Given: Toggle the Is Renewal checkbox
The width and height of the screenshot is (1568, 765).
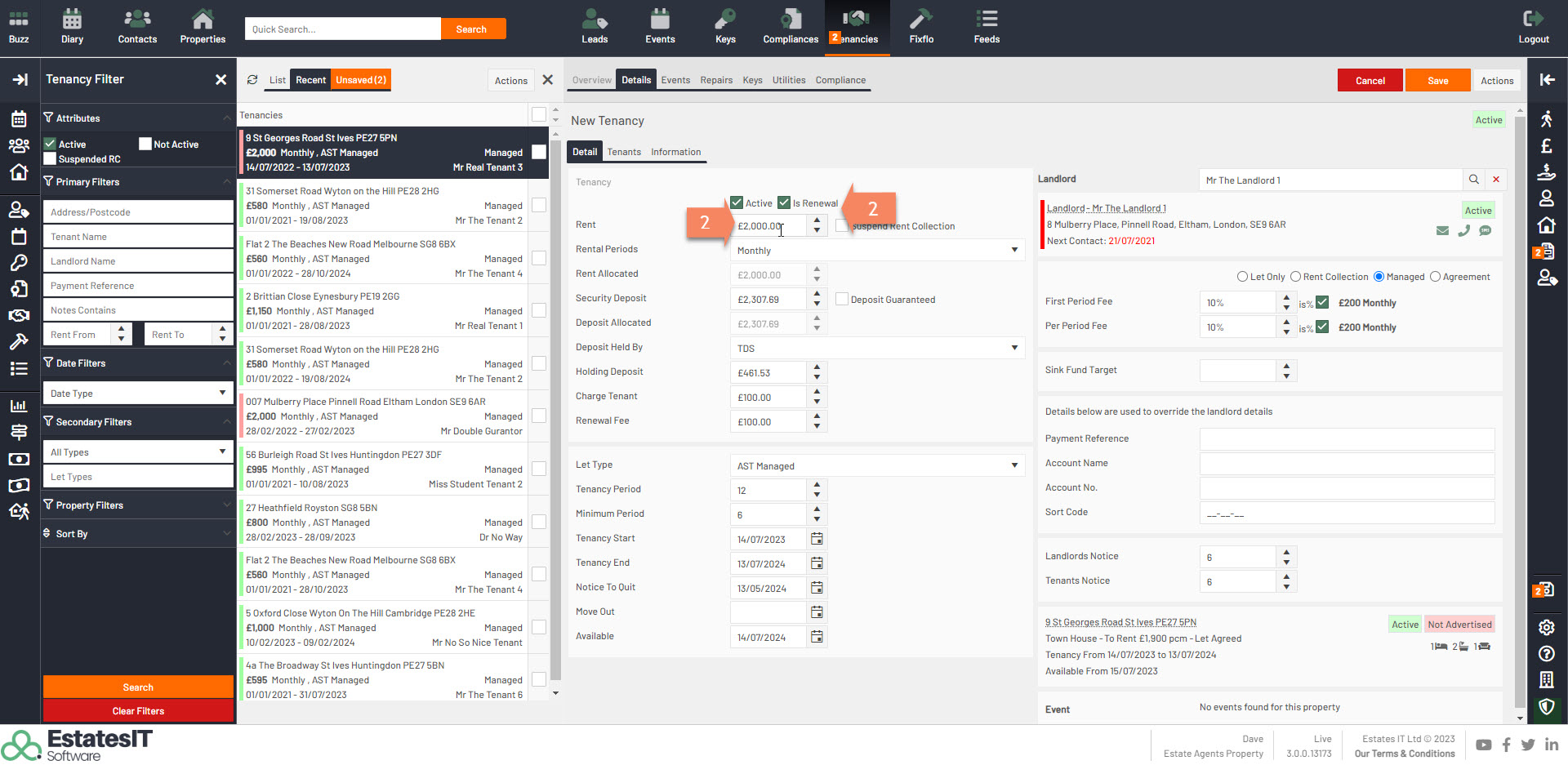Looking at the screenshot, I should [784, 203].
